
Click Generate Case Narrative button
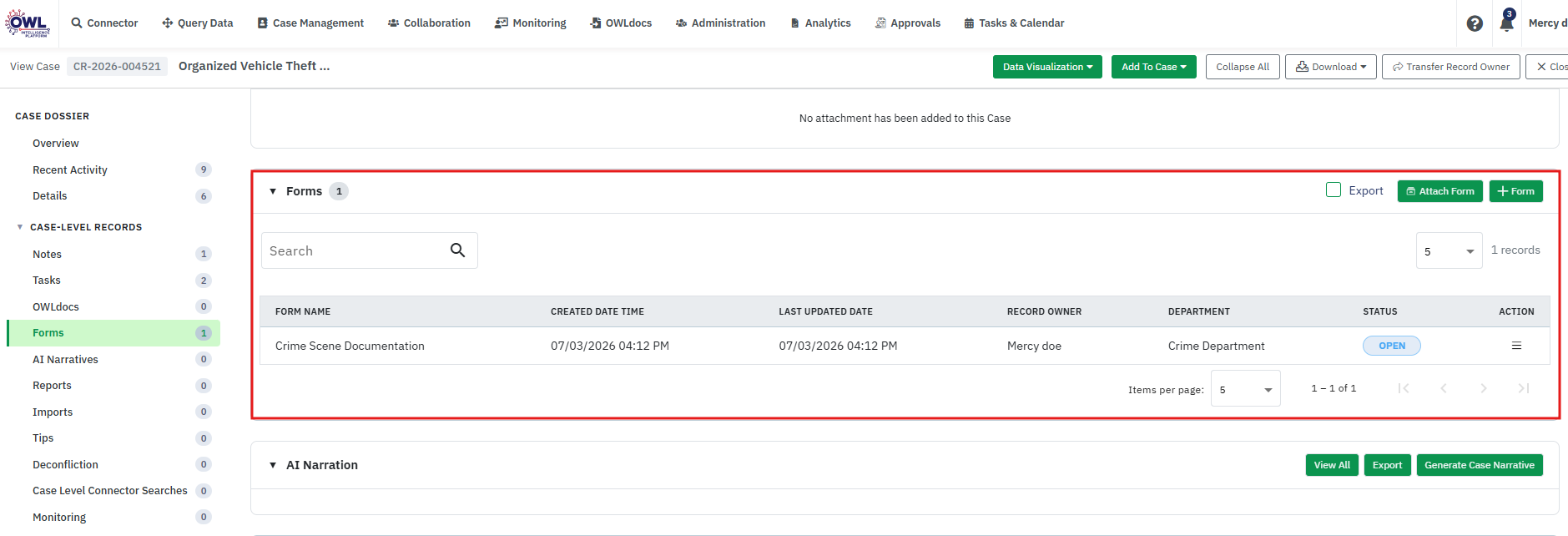pyautogui.click(x=1479, y=465)
